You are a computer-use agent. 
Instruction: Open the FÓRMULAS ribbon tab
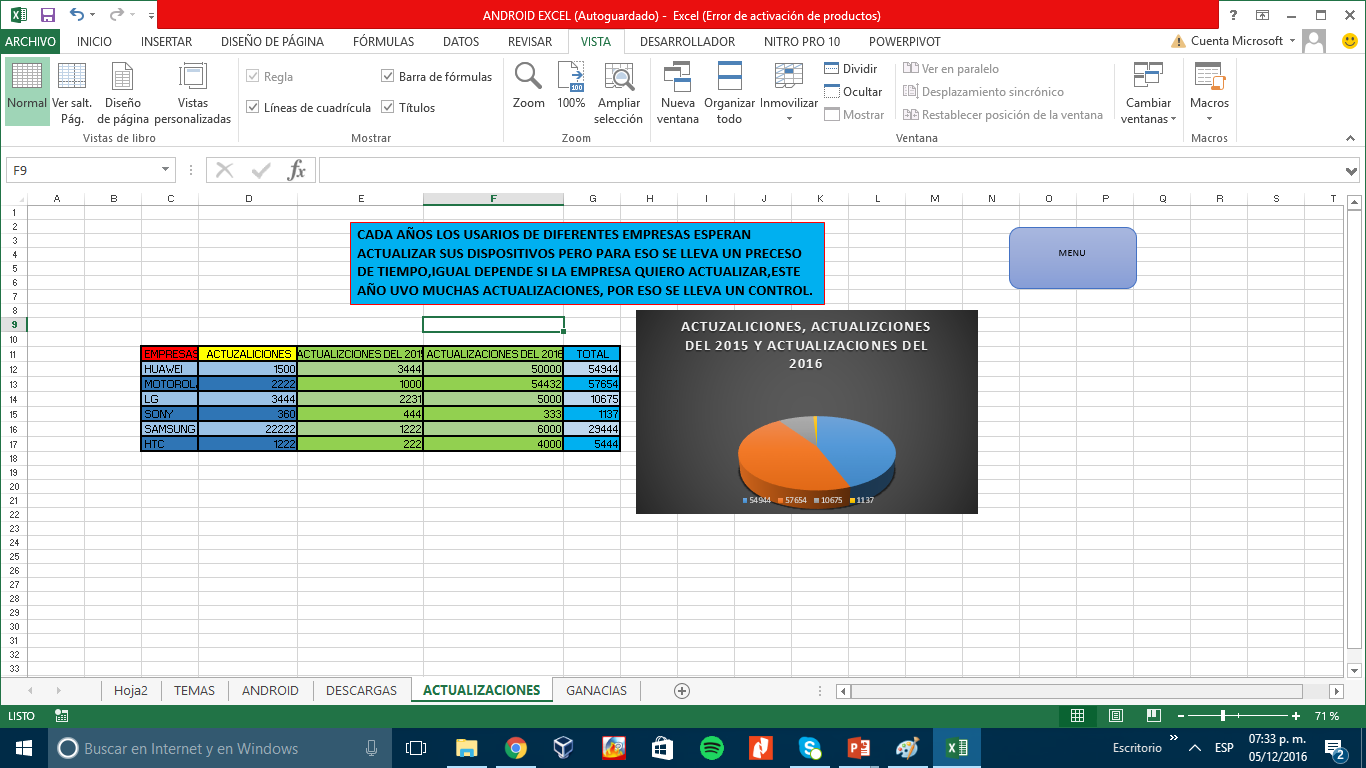(x=383, y=42)
